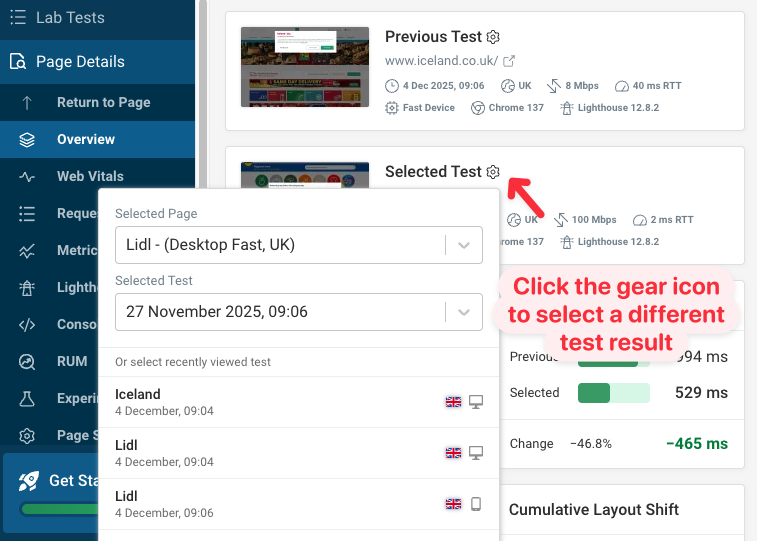Screen dimensions: 757x541
Task: Open the Selected Test date dropdown
Action: pos(299,312)
